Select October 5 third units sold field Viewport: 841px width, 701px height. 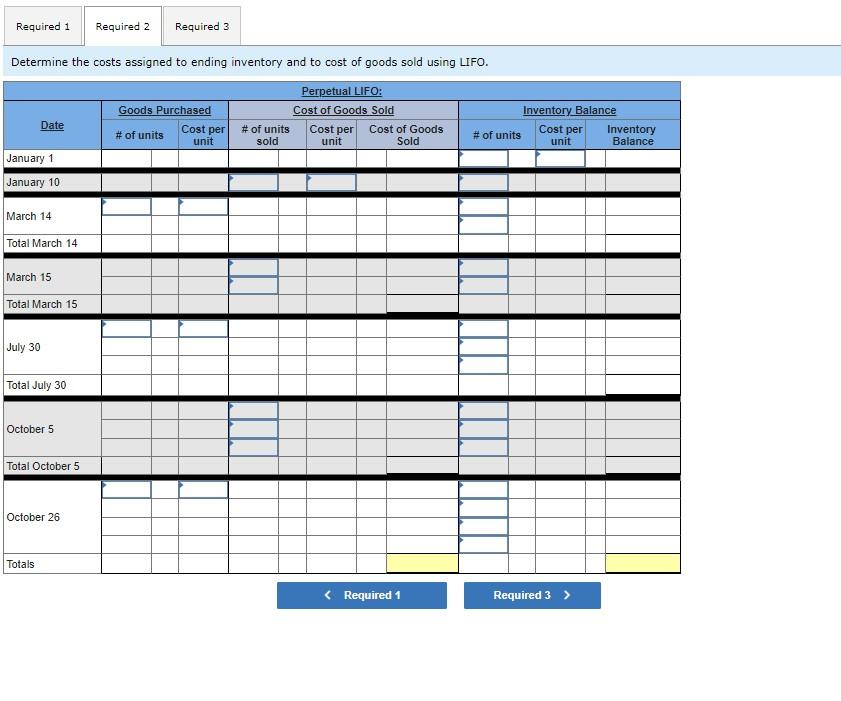click(x=253, y=447)
